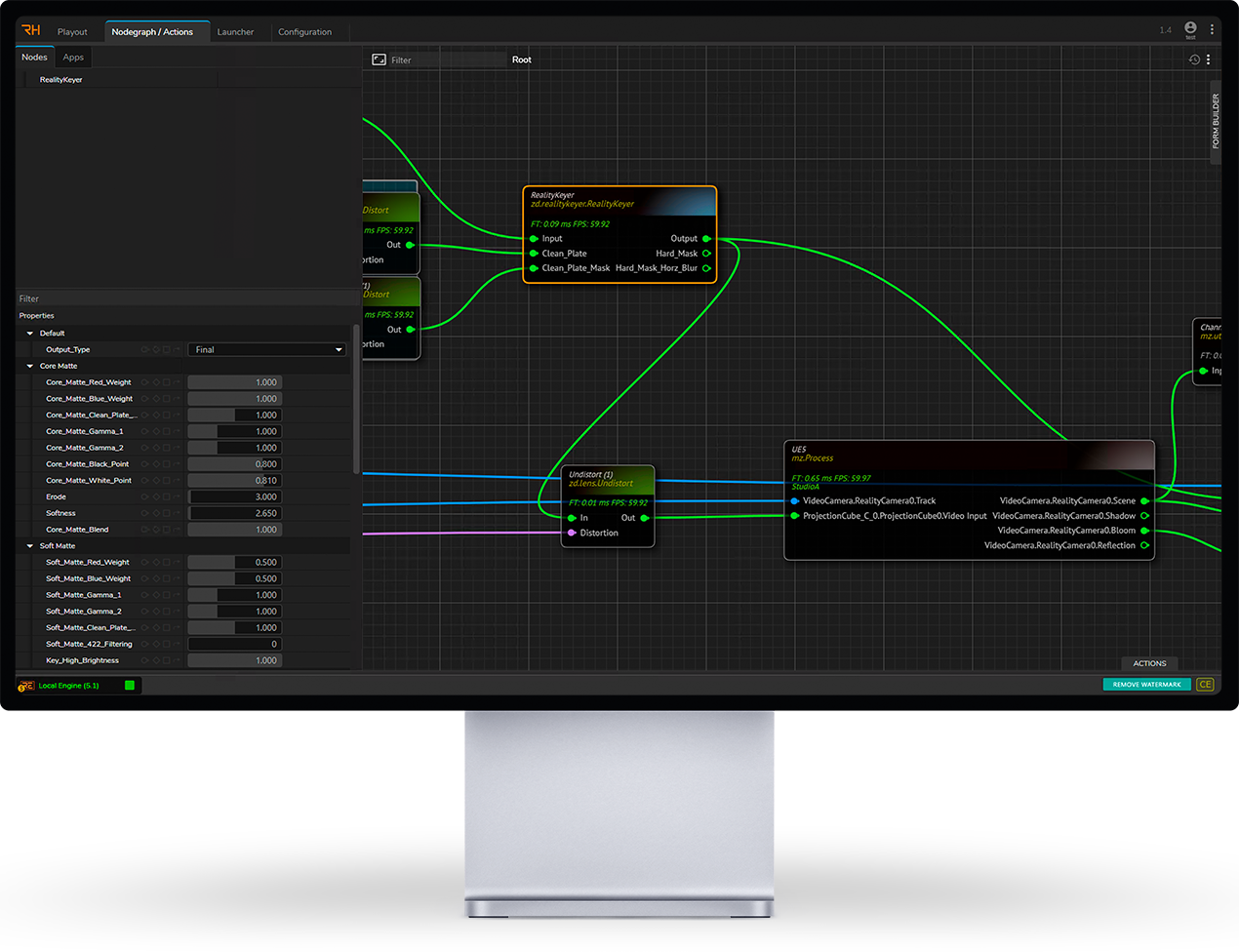Click the fit-view icon beside graph Filter
The width and height of the screenshot is (1239, 952).
[x=379, y=59]
